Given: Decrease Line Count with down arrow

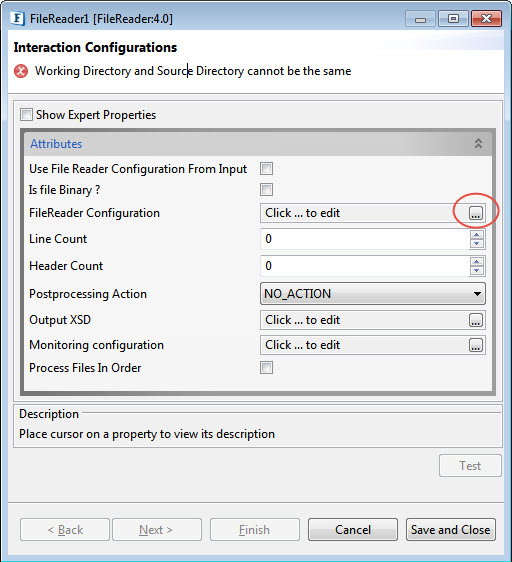Looking at the screenshot, I should pyautogui.click(x=477, y=244).
